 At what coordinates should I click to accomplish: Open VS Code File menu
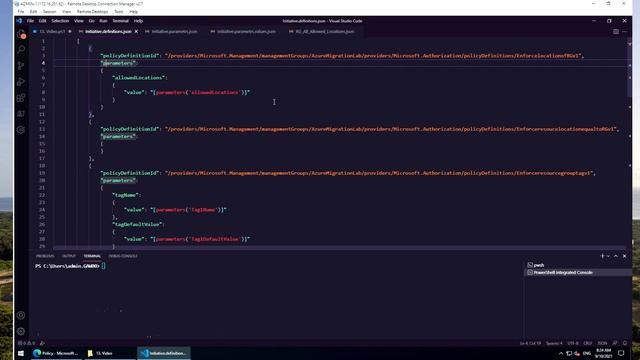[30, 21]
